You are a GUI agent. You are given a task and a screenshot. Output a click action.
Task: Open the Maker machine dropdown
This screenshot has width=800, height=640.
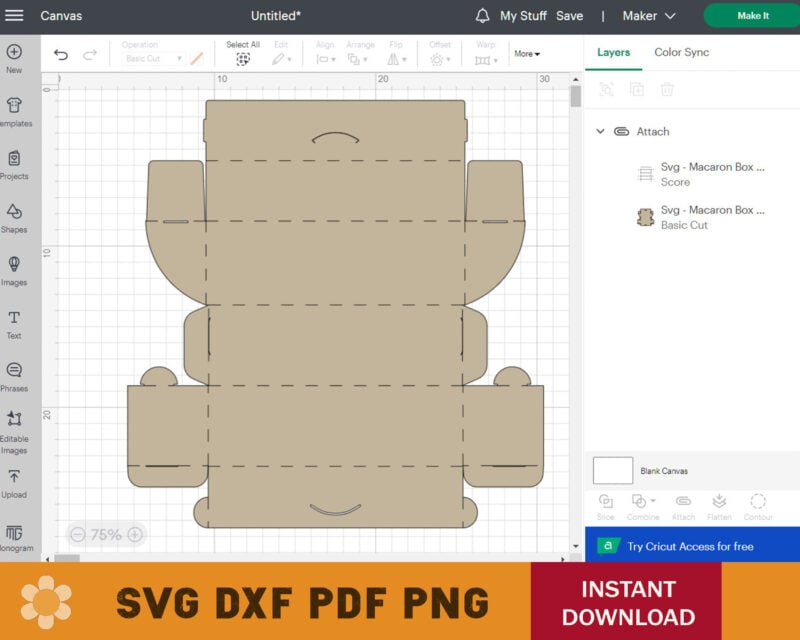pyautogui.click(x=649, y=16)
